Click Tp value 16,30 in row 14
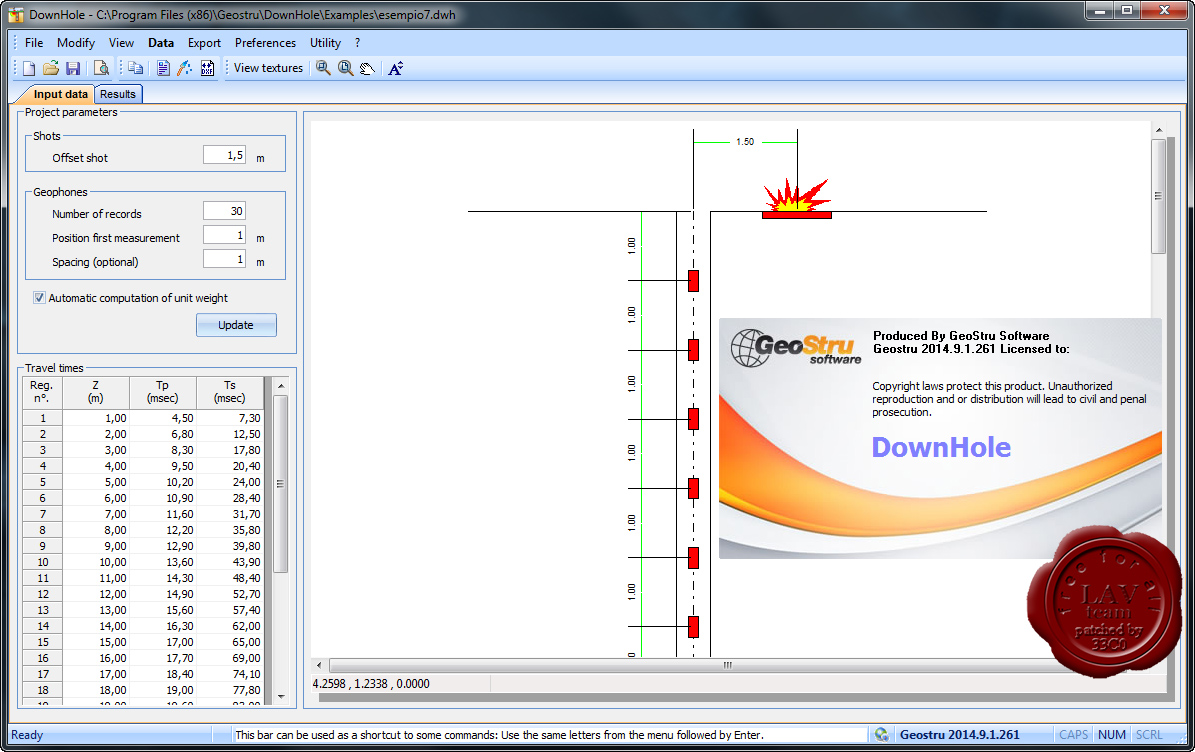 [x=163, y=626]
